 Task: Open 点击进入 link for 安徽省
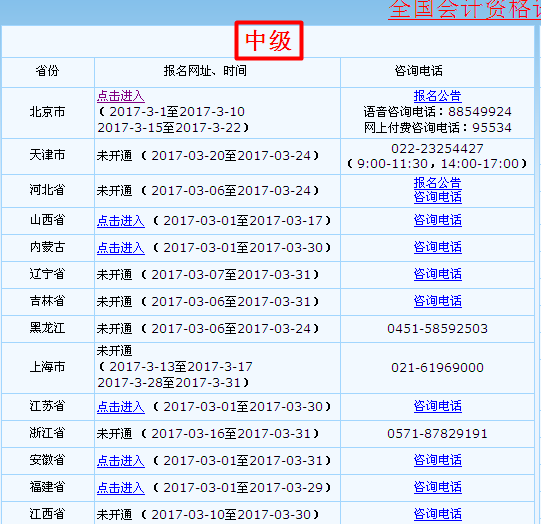[121, 461]
